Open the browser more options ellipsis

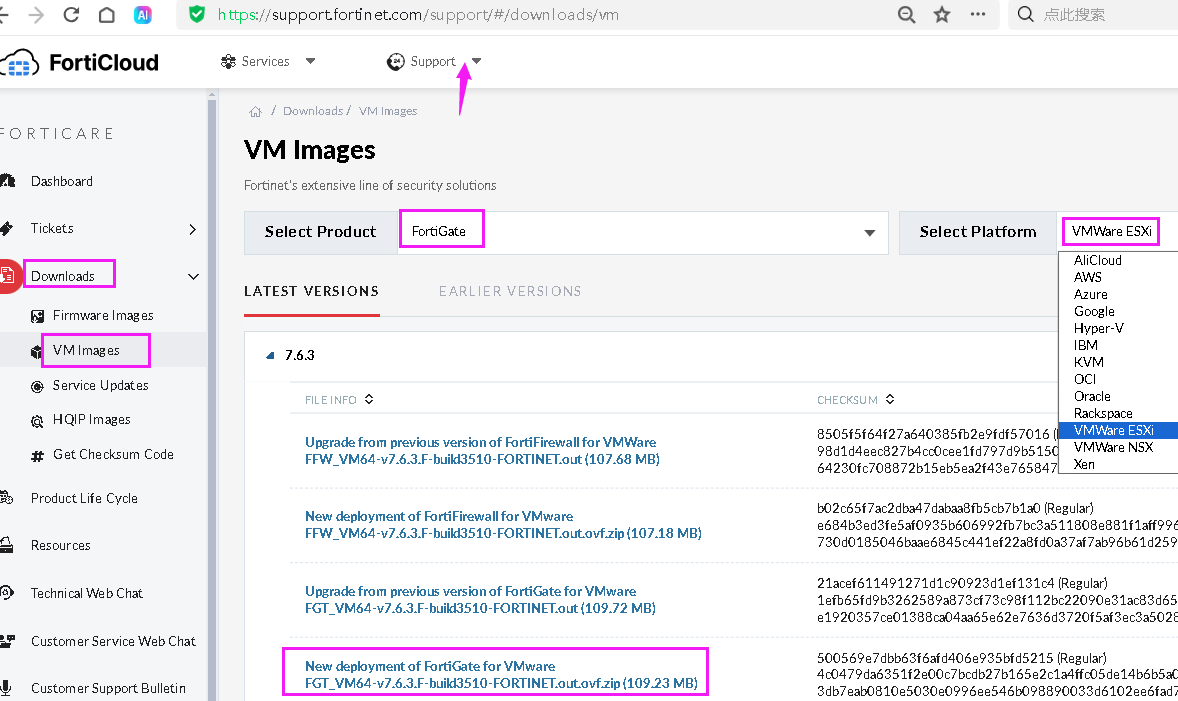point(977,14)
